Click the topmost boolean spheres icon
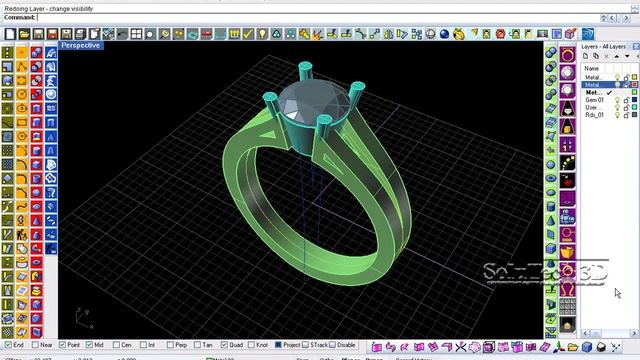The image size is (640, 360). [551, 52]
